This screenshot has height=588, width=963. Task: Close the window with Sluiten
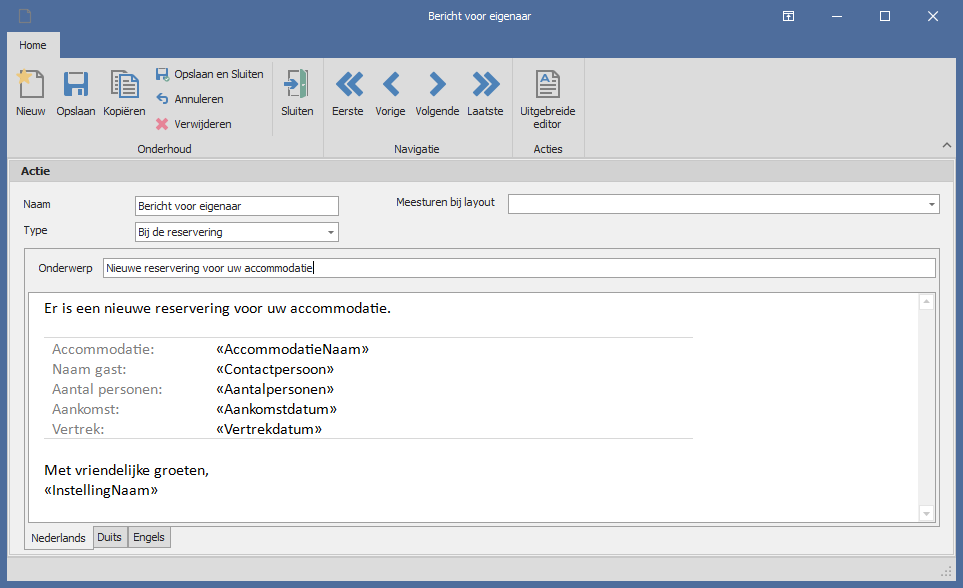point(297,93)
